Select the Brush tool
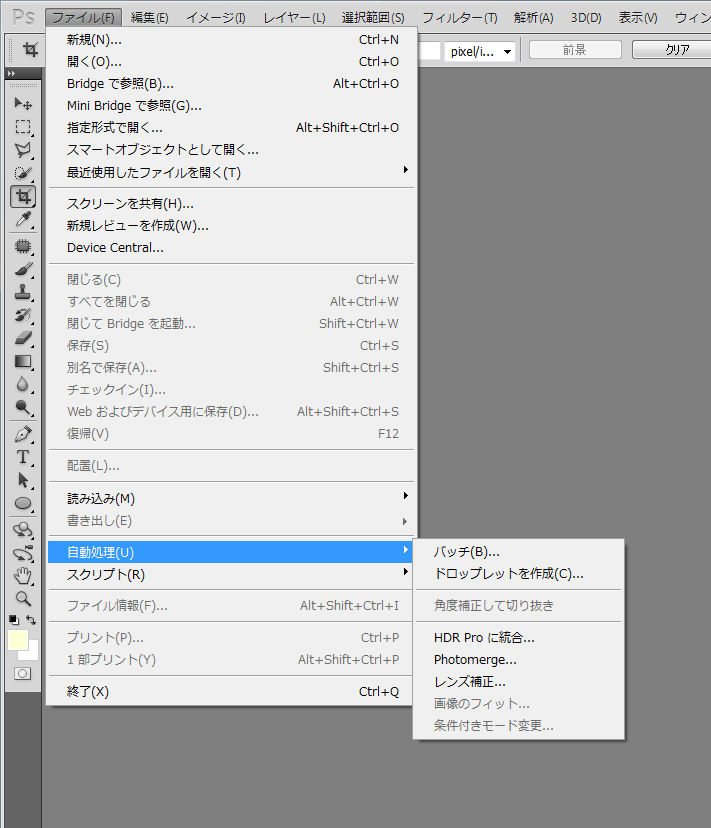Image resolution: width=711 pixels, height=828 pixels. (x=23, y=269)
